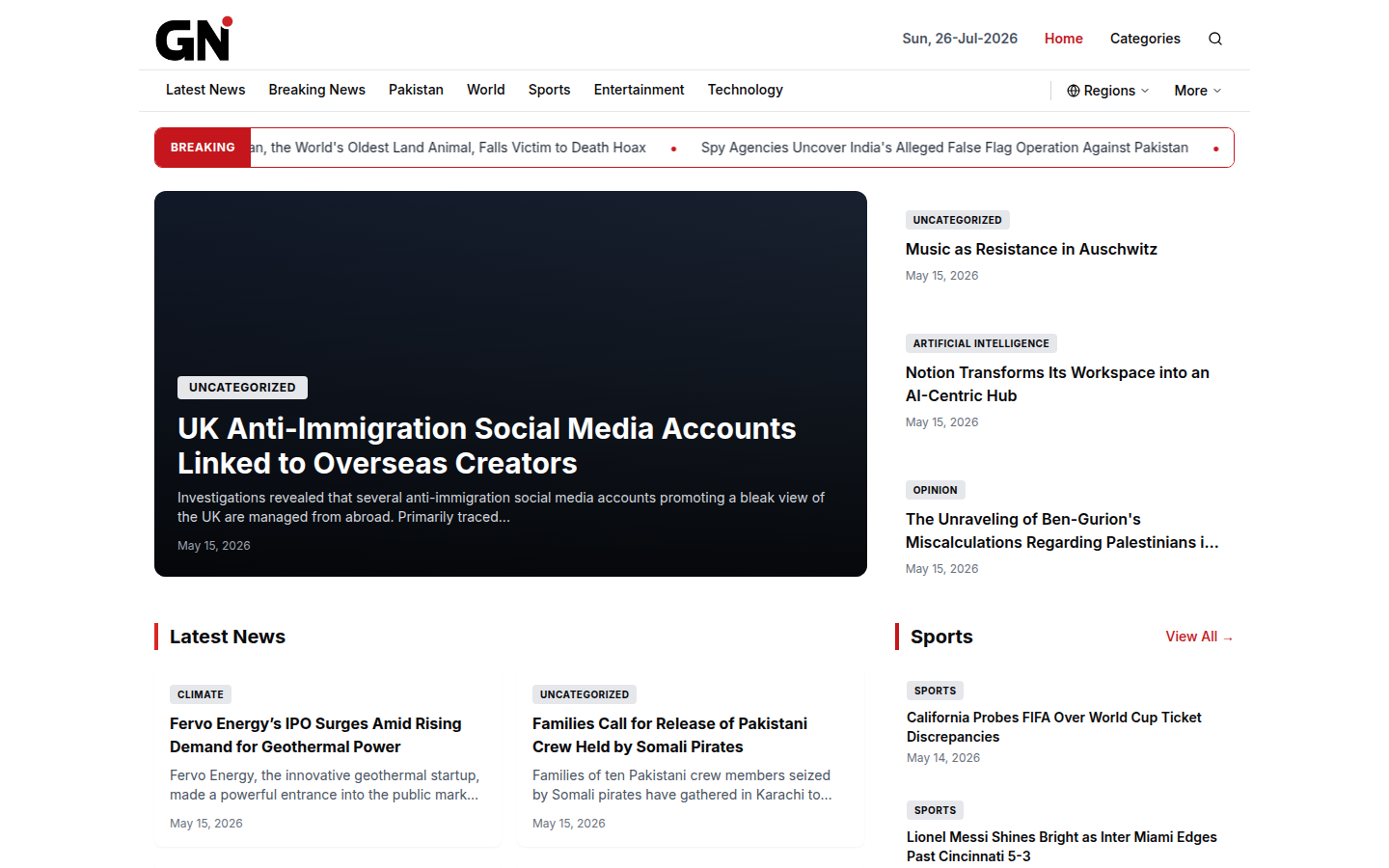Follow the View All link in Sports

[x=1199, y=637]
